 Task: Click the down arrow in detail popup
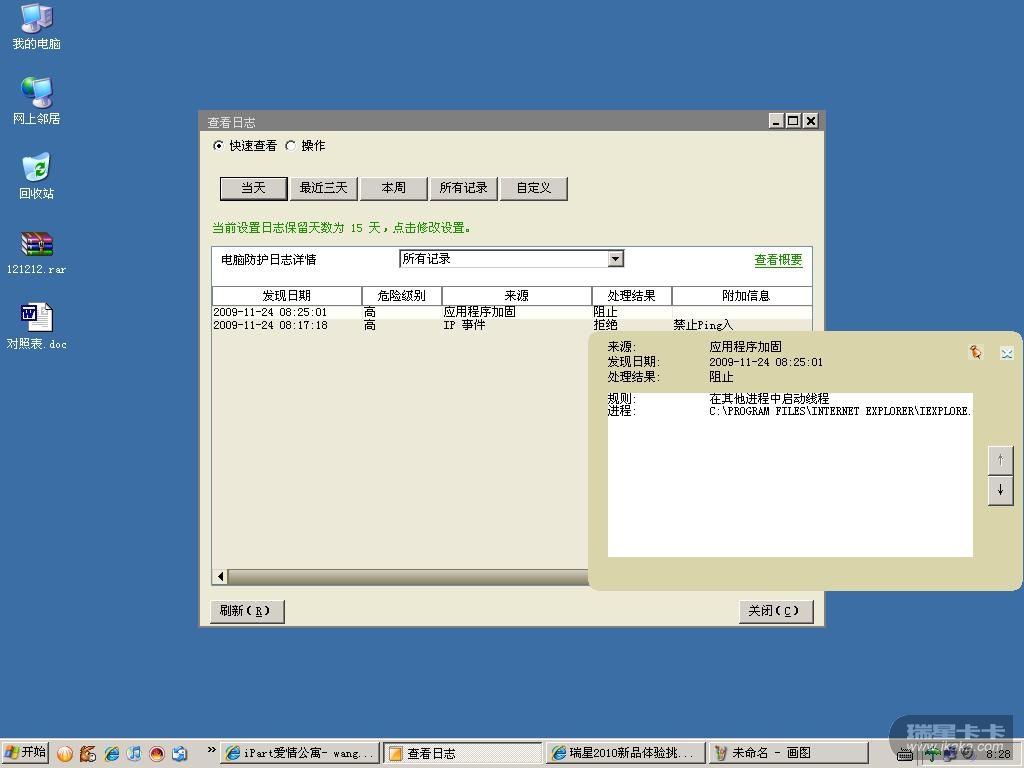pos(1000,490)
